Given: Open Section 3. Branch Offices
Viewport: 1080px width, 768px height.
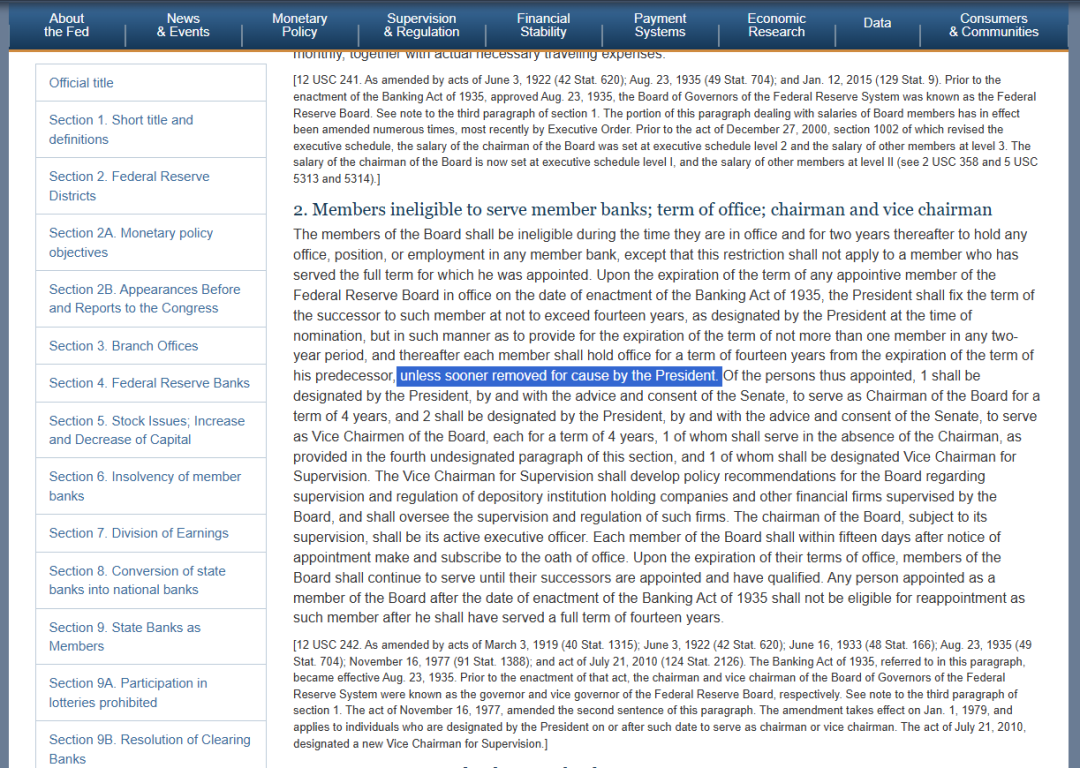Looking at the screenshot, I should coord(123,346).
